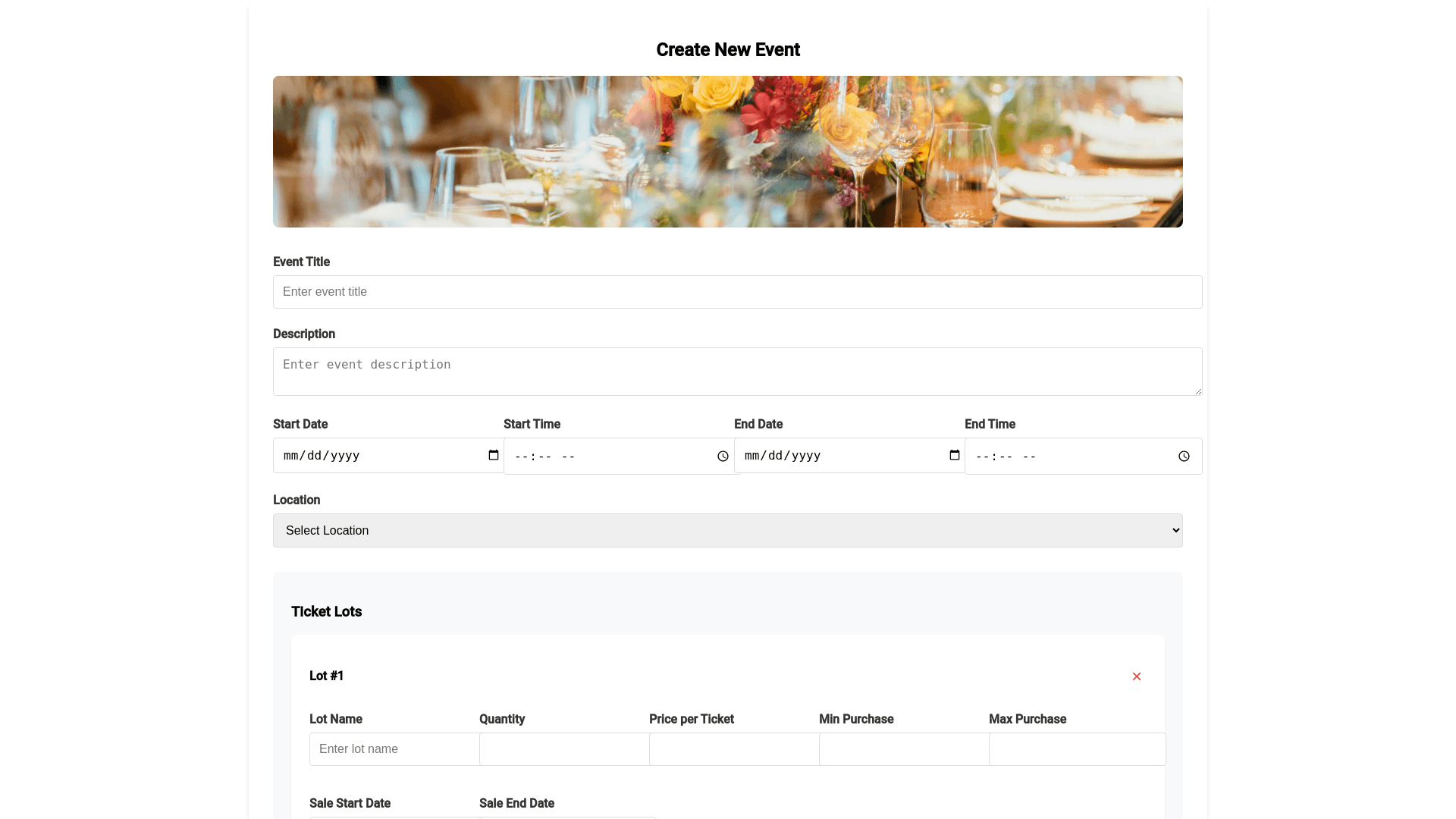Open the Start Date calendar picker icon
Viewport: 1456px width, 819px height.
pos(494,455)
